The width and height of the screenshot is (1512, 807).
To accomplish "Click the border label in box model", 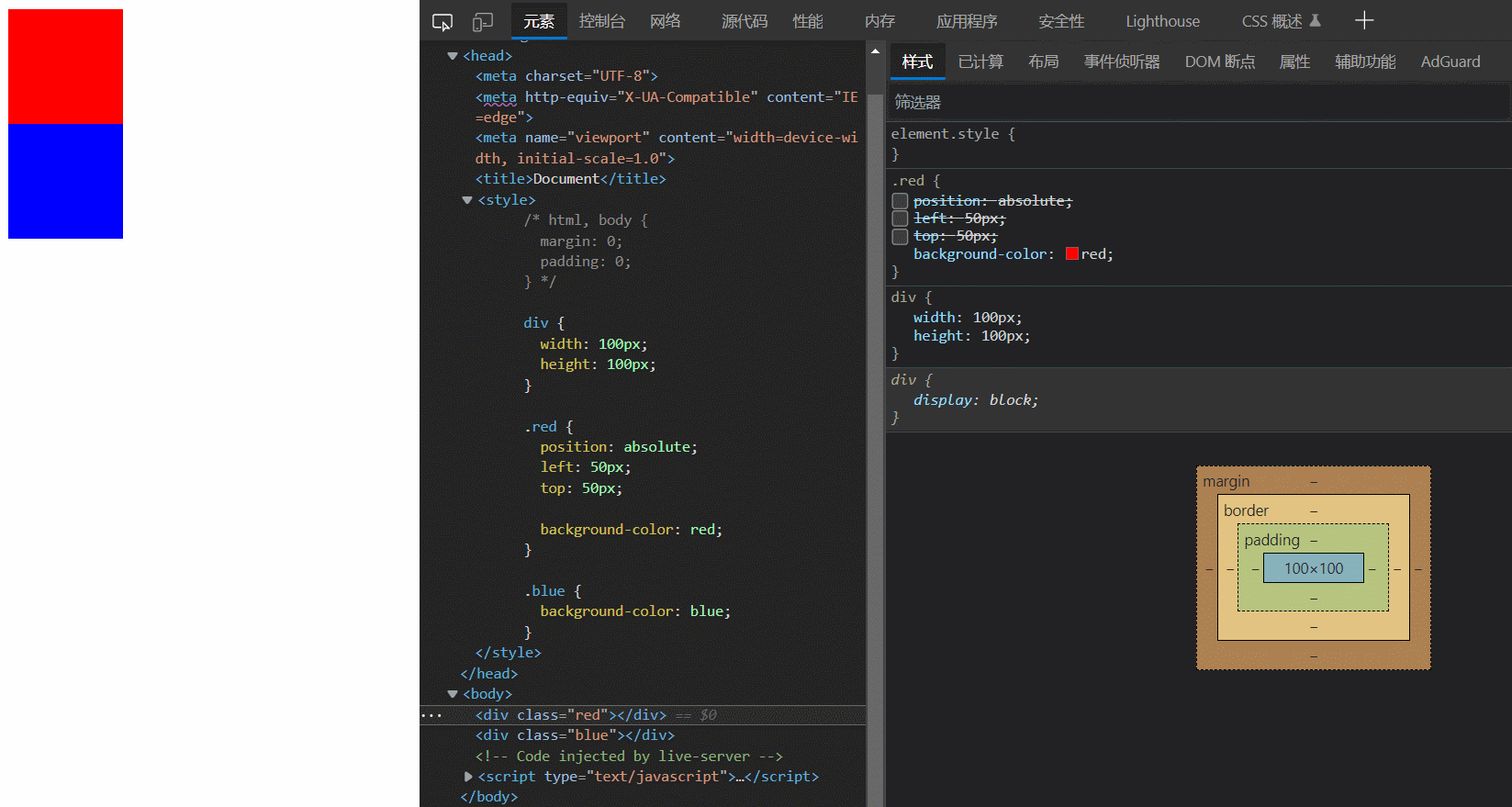I will pos(1246,510).
